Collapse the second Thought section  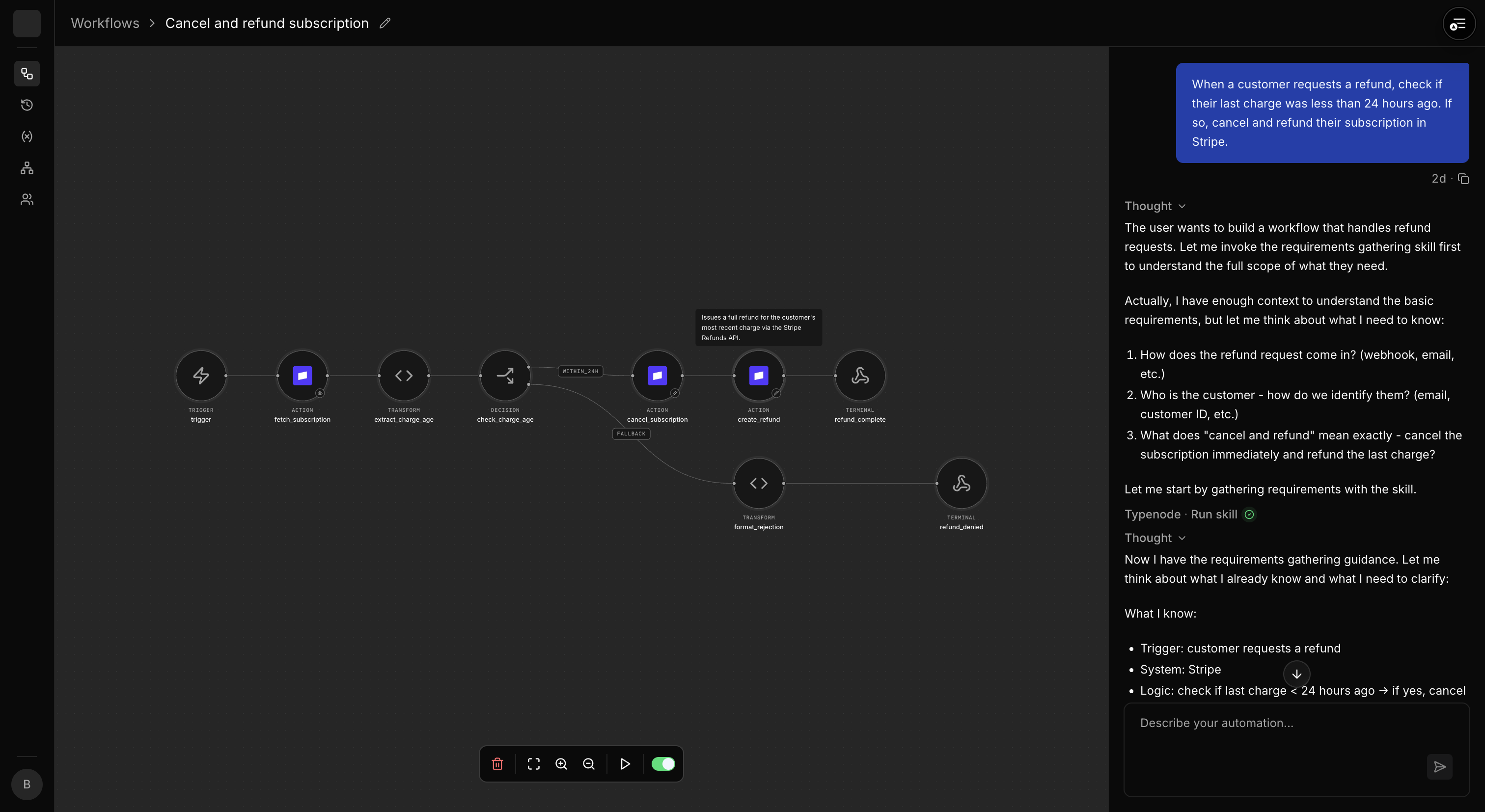(x=1182, y=538)
